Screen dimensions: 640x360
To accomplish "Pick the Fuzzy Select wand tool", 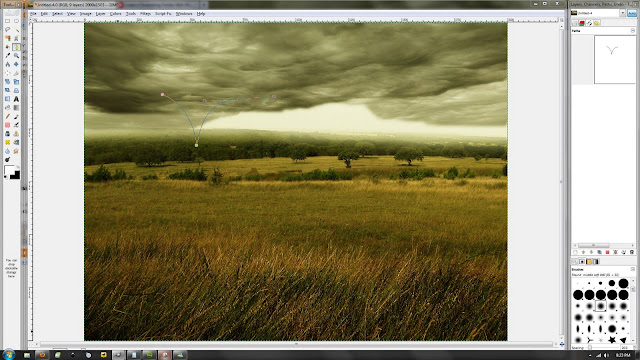I will (x=16, y=29).
